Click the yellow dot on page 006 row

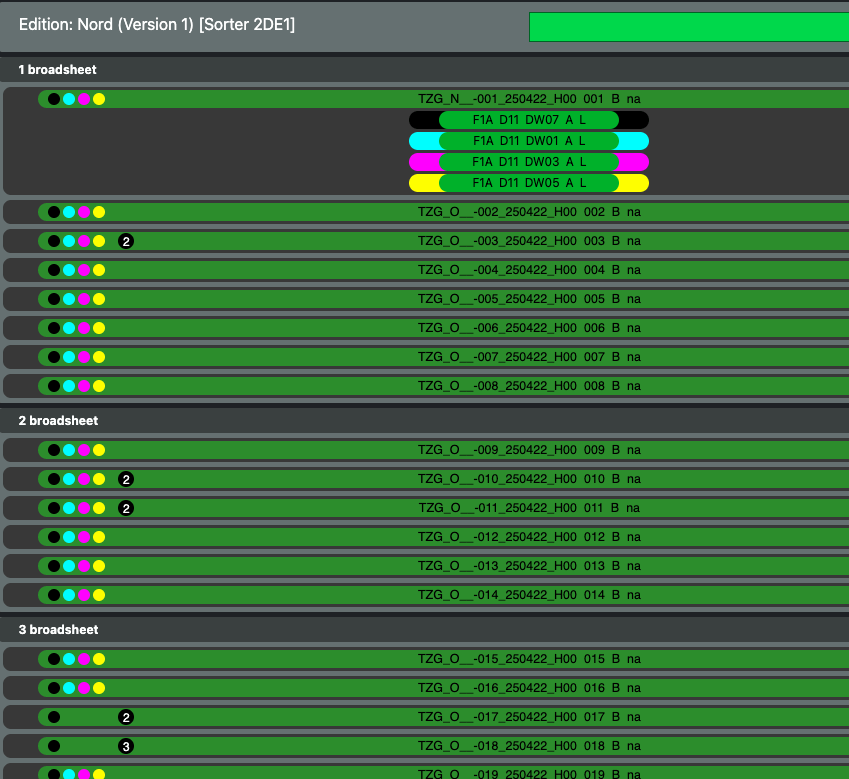pos(99,328)
